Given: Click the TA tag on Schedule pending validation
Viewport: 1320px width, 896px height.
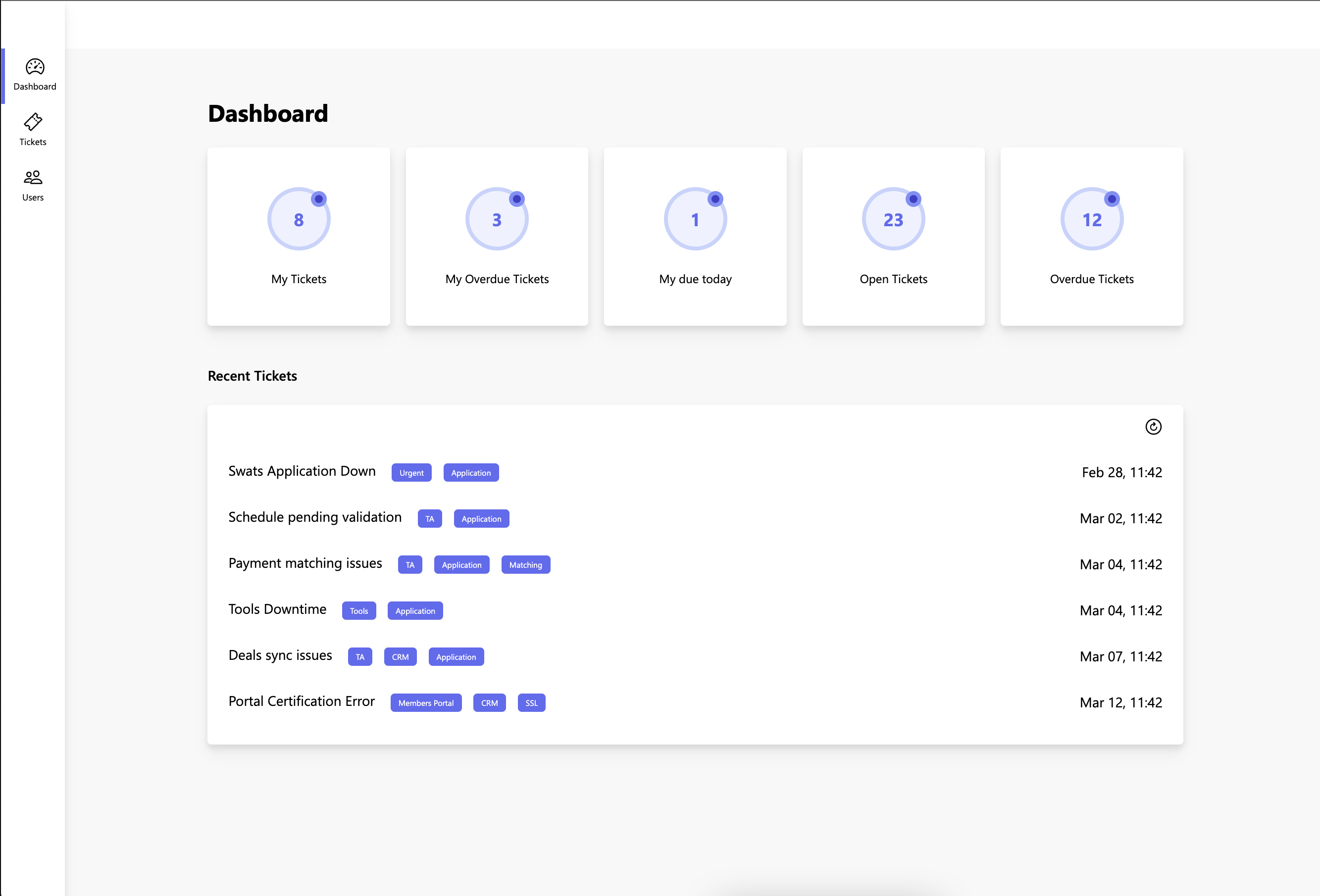Looking at the screenshot, I should [430, 518].
